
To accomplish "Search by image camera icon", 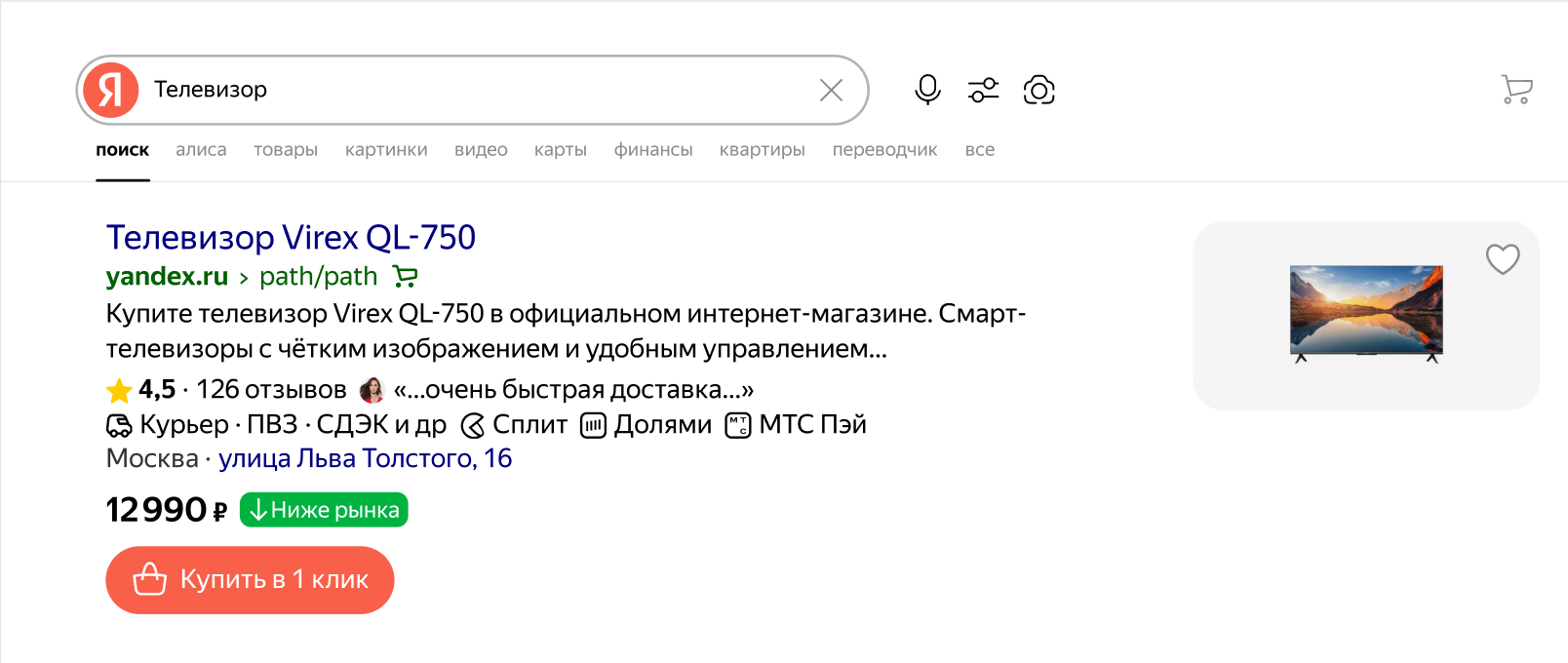I will (1039, 90).
